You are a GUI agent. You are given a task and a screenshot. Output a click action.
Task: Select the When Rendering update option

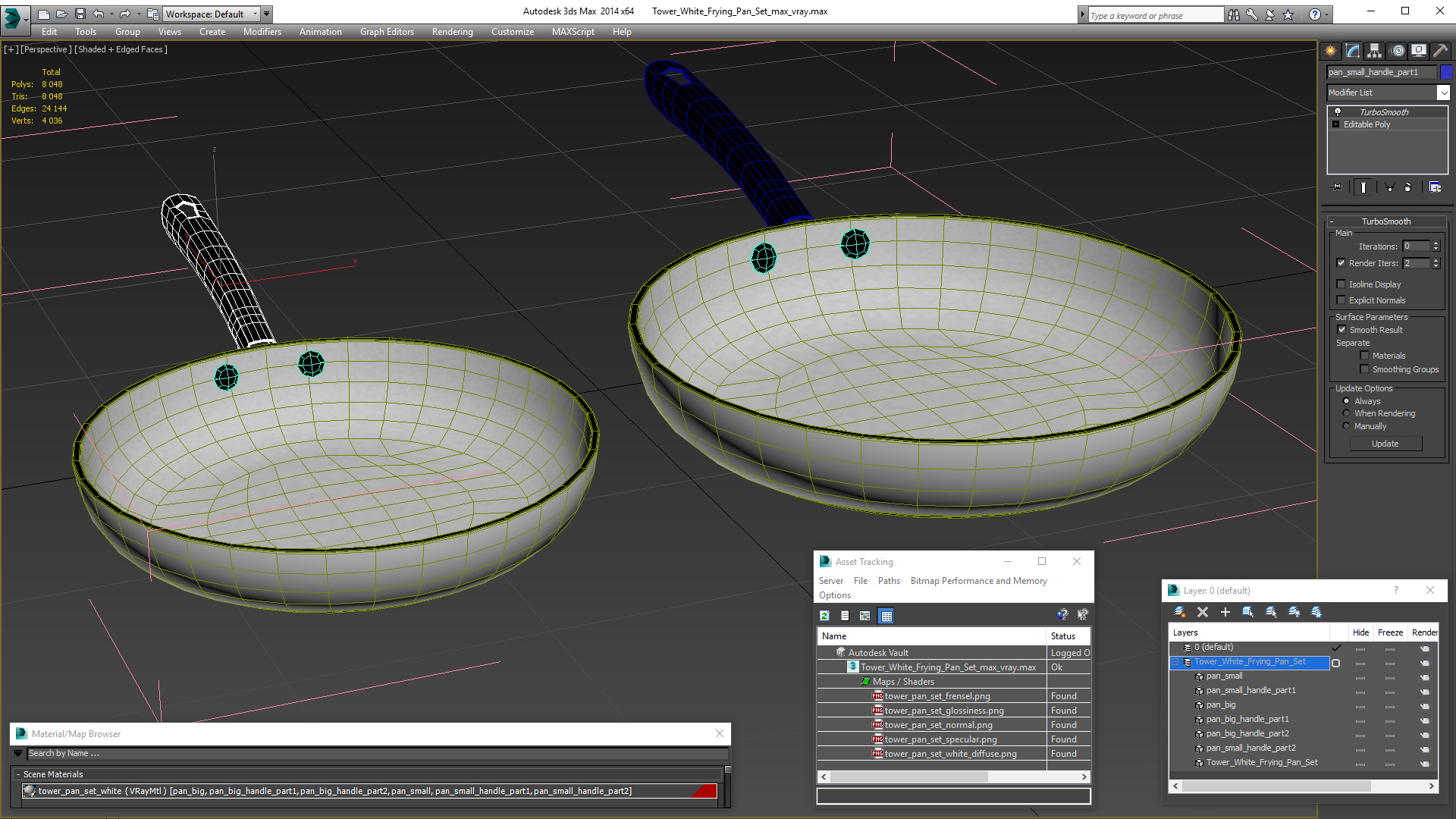pyautogui.click(x=1346, y=413)
